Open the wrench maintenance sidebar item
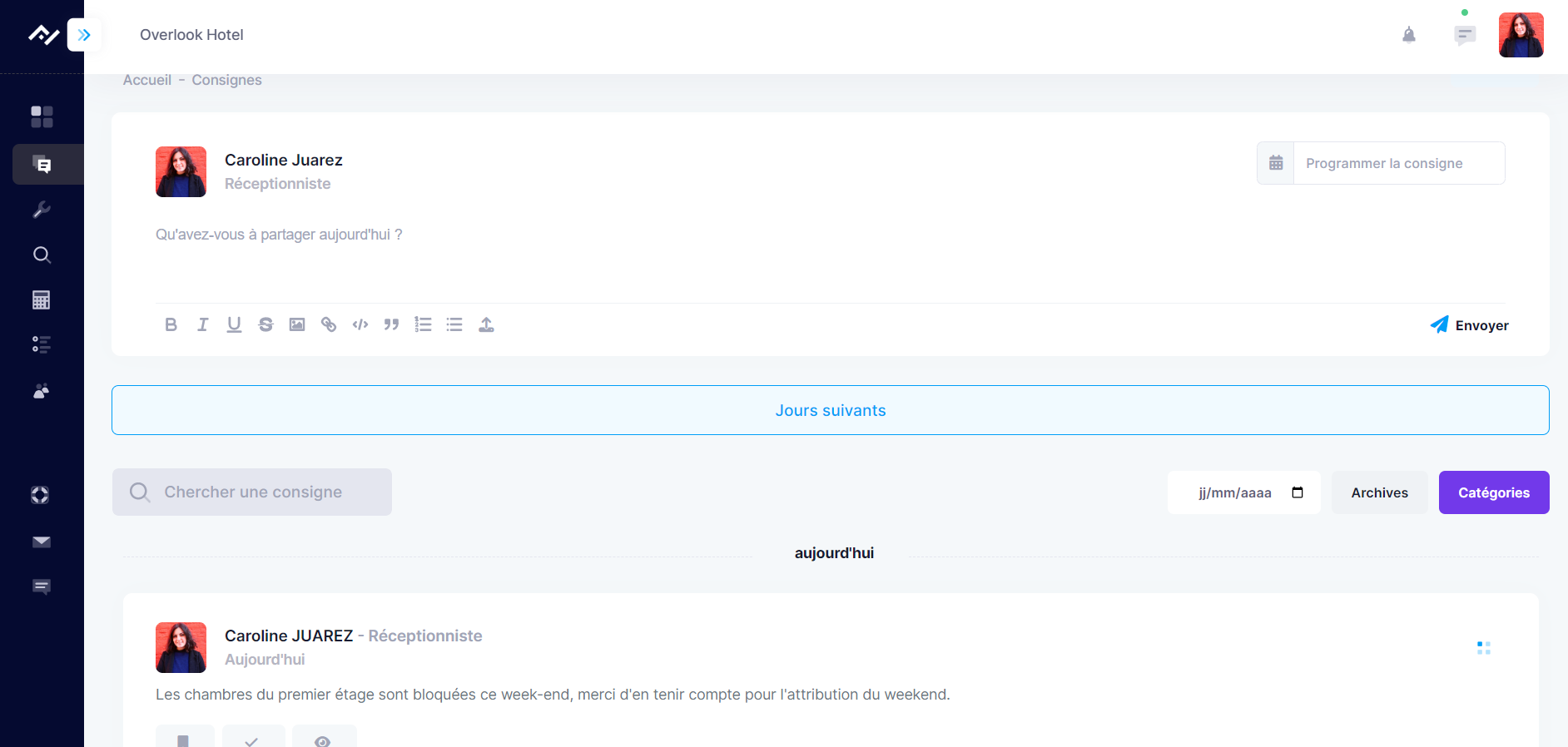Screen dimensions: 1568x747 (x=42, y=210)
